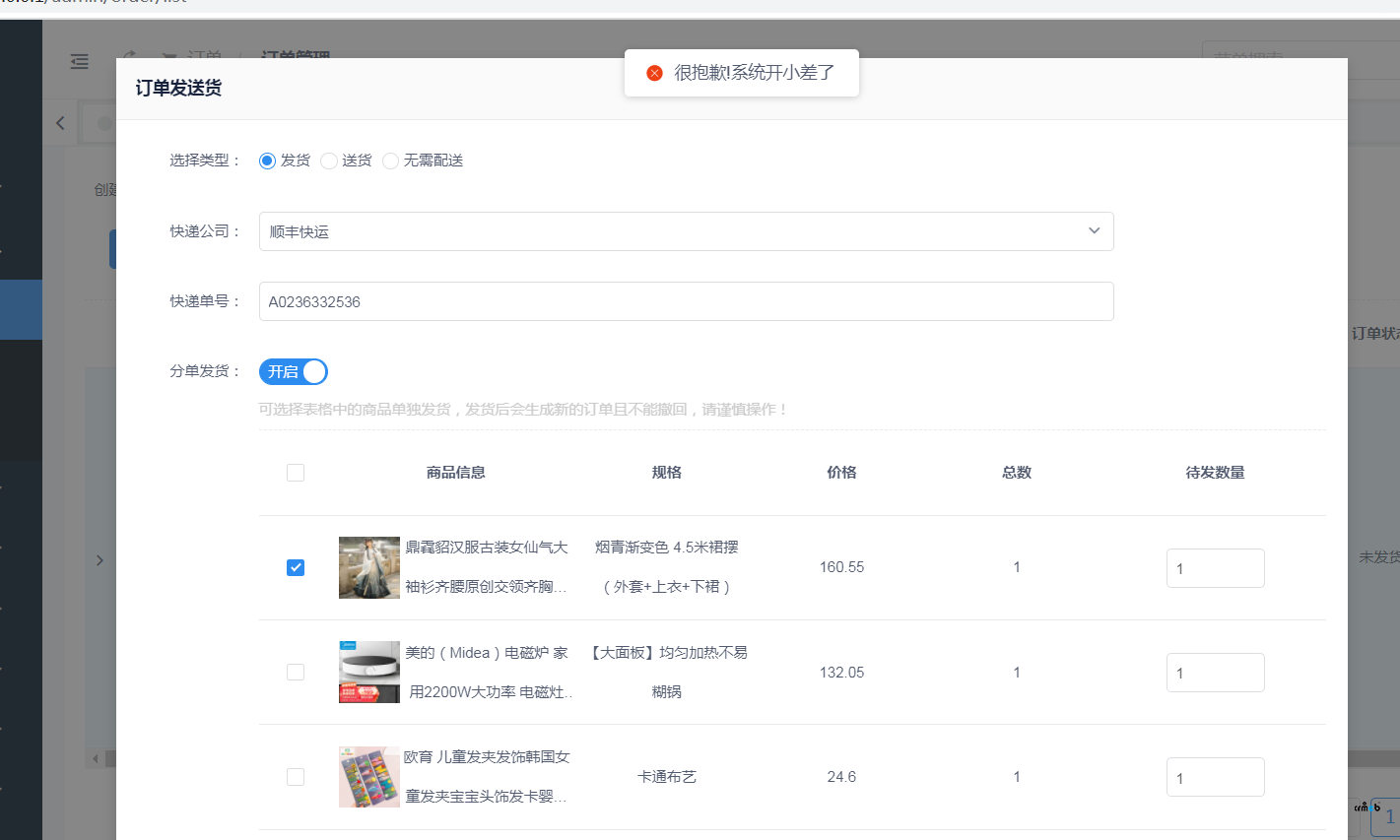Click the Midea 电磁炉 product thumbnail
The width and height of the screenshot is (1400, 840).
(369, 672)
